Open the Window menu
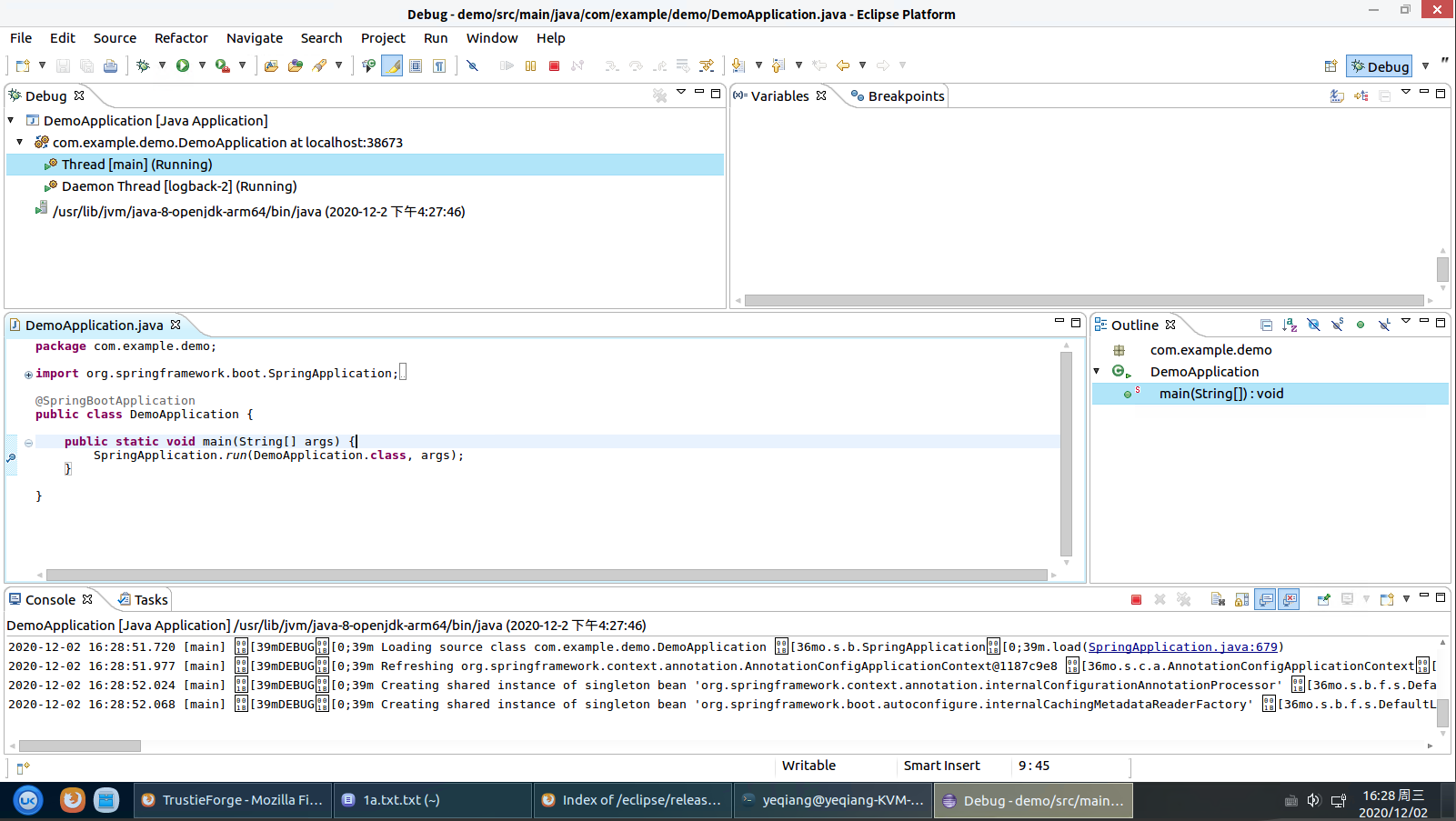 [492, 38]
